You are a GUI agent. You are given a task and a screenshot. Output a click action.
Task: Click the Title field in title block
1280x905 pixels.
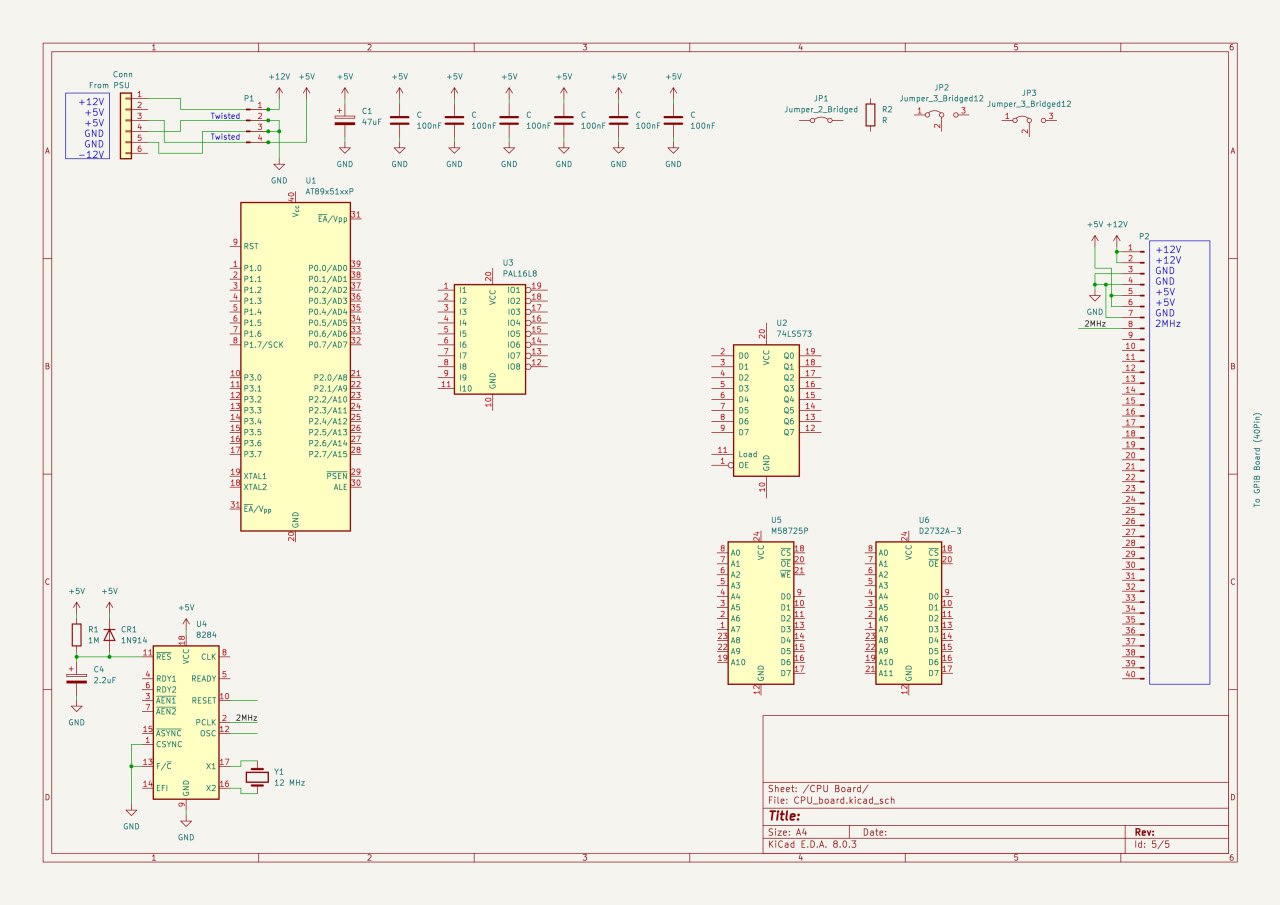click(786, 816)
